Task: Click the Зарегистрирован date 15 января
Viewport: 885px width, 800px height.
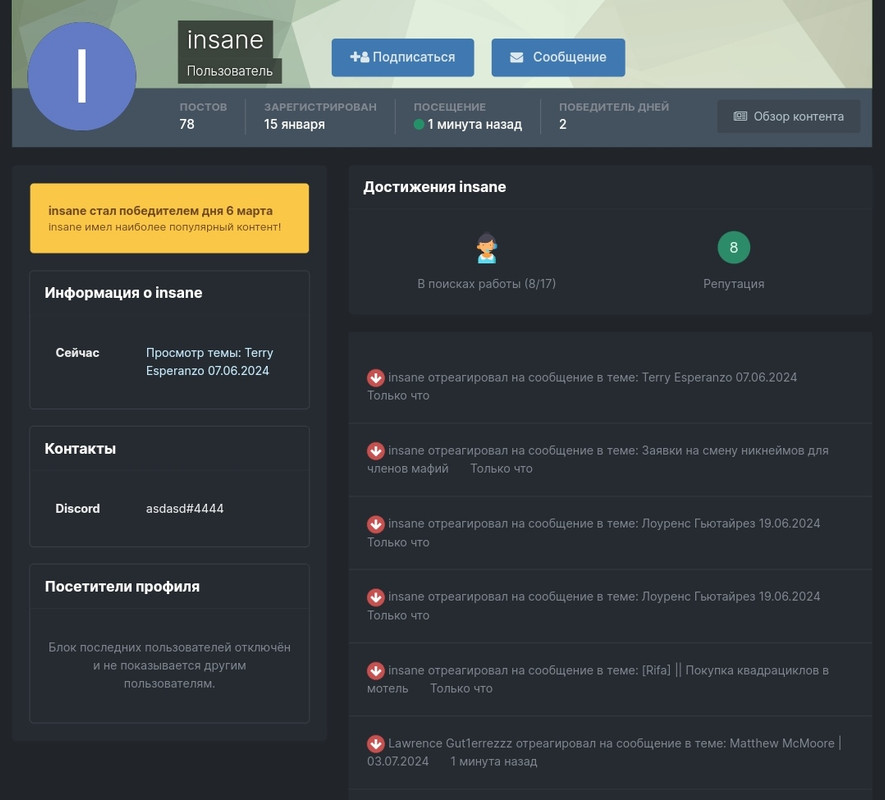Action: tap(294, 124)
